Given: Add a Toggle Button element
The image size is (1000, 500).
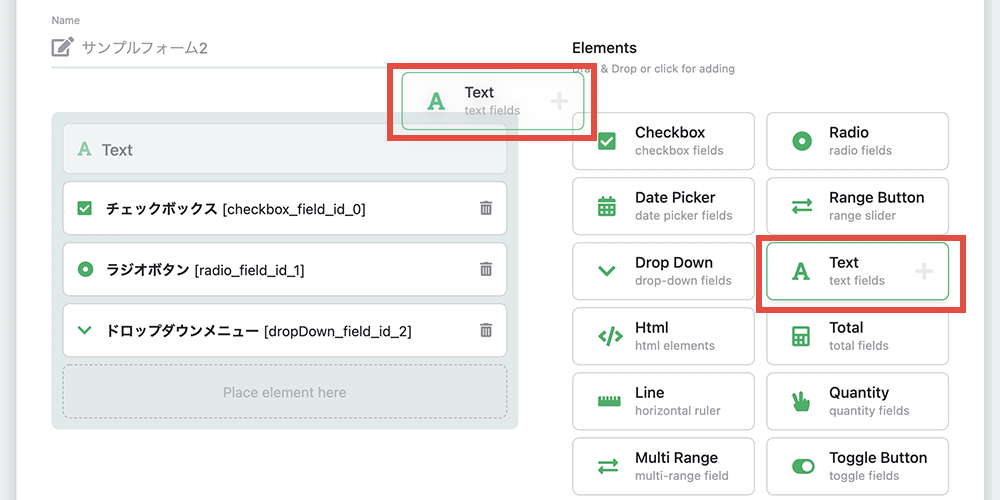Looking at the screenshot, I should [x=857, y=466].
